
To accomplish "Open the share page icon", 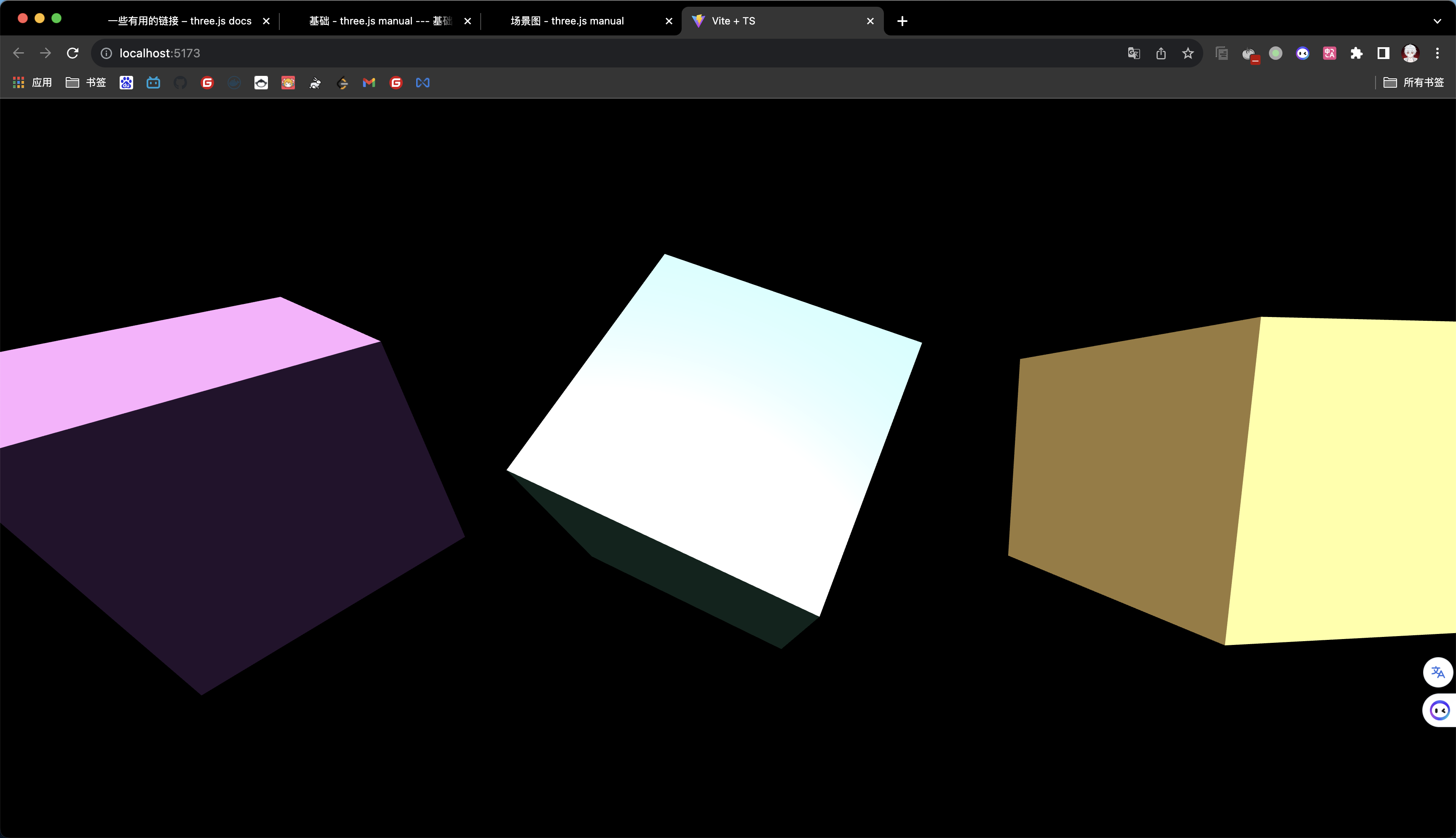I will (x=1161, y=54).
